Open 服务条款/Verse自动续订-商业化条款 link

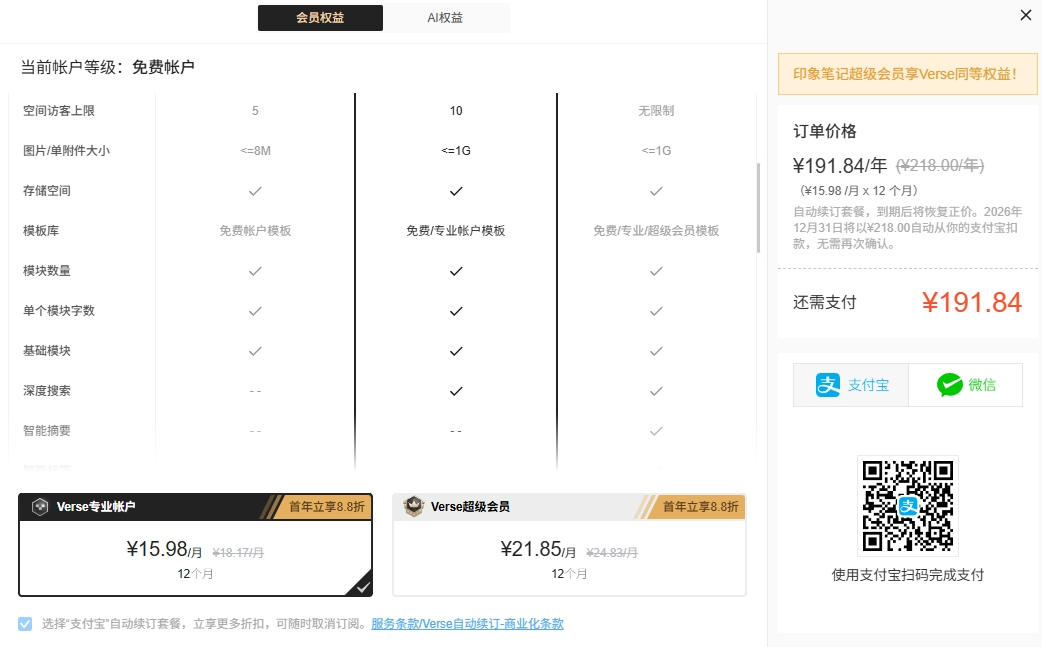467,624
